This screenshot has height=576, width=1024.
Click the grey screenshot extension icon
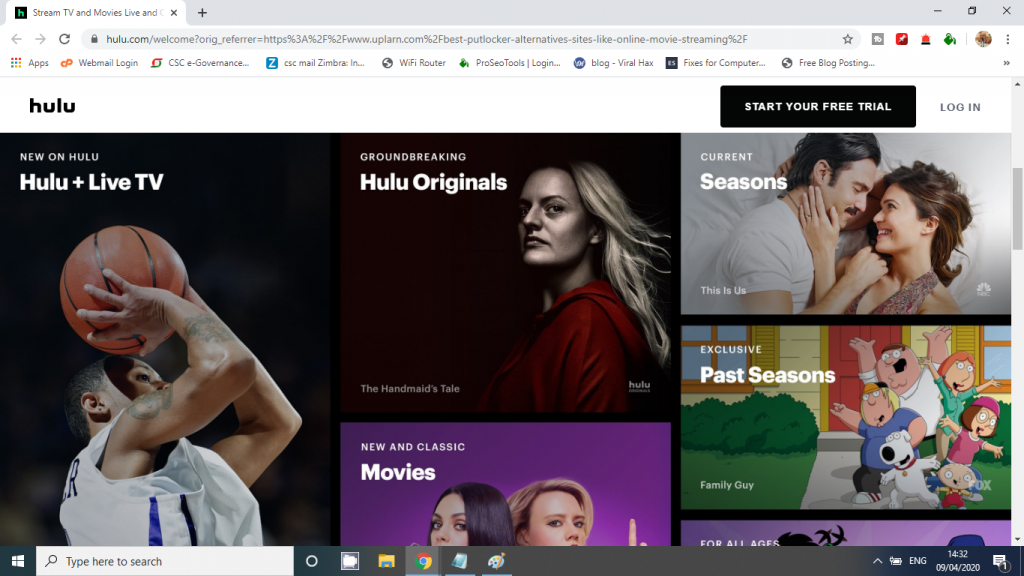click(x=878, y=39)
